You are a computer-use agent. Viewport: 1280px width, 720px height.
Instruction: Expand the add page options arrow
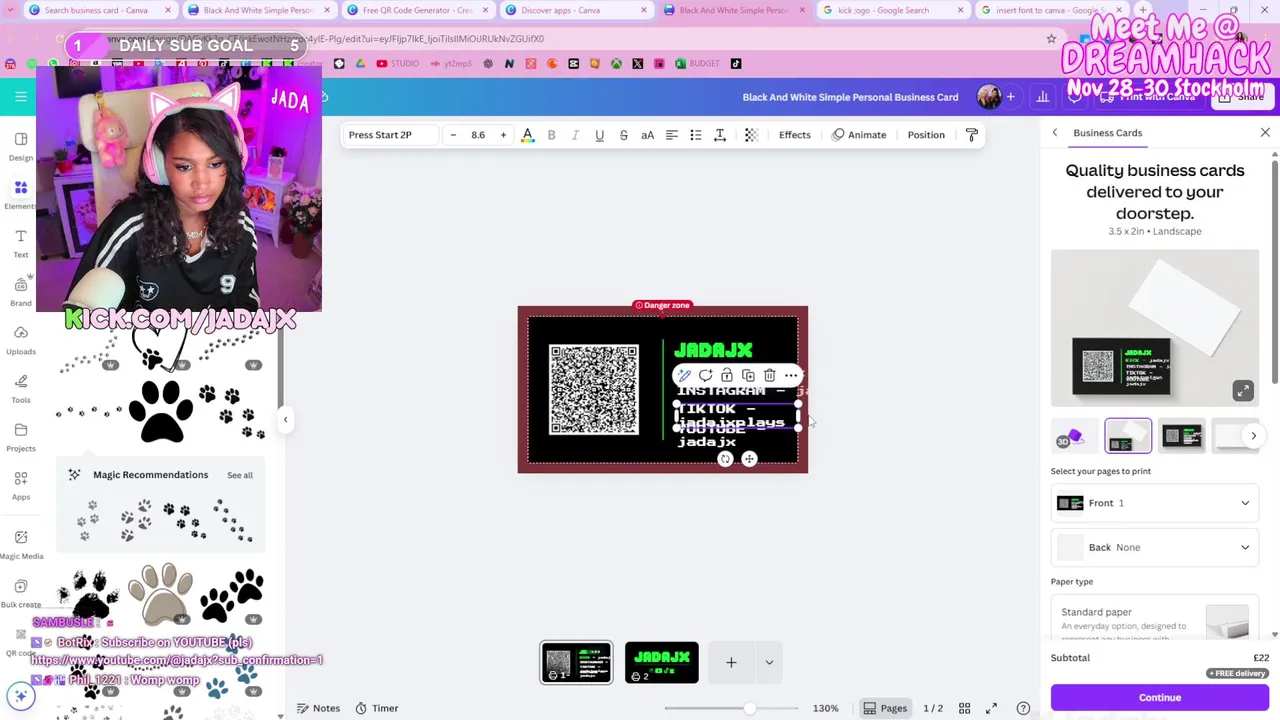click(x=769, y=662)
